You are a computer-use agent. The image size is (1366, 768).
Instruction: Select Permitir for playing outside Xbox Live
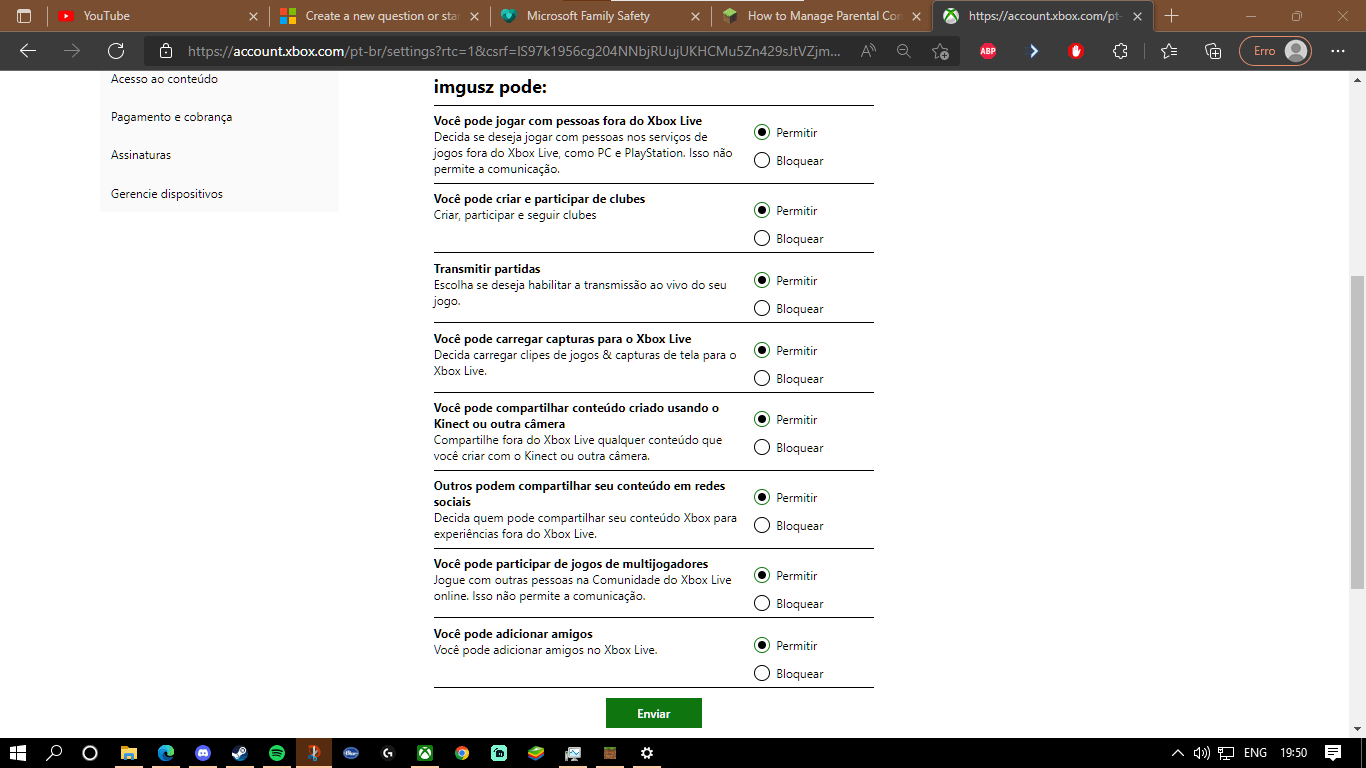(x=762, y=132)
